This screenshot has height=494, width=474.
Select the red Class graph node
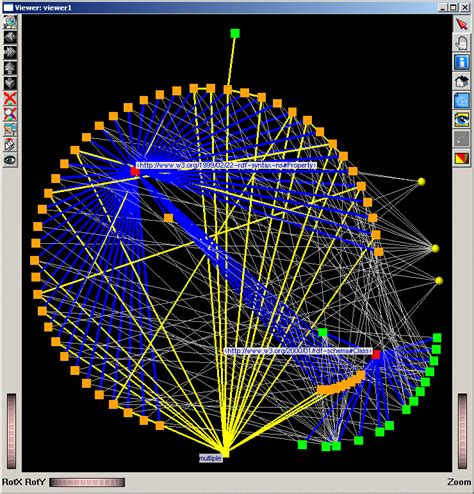(x=376, y=354)
